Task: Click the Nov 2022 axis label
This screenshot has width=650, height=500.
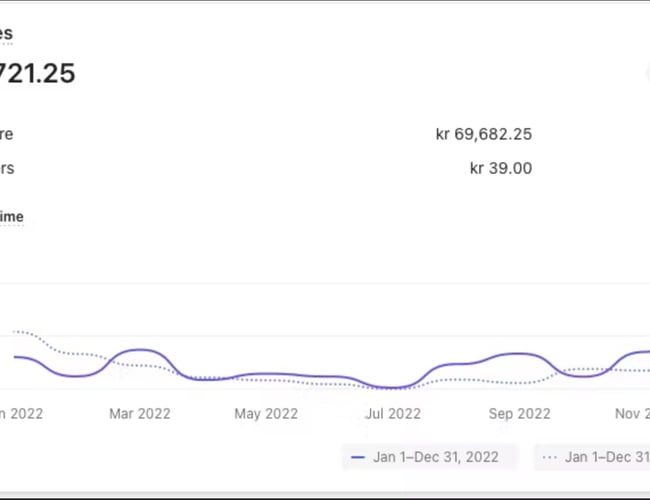Action: [632, 413]
